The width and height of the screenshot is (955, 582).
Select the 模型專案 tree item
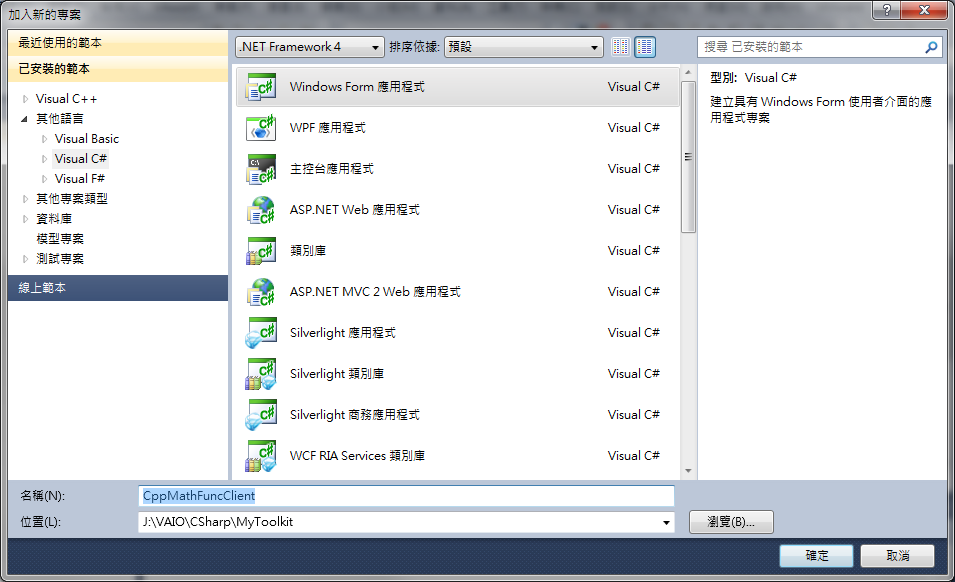(x=60, y=239)
